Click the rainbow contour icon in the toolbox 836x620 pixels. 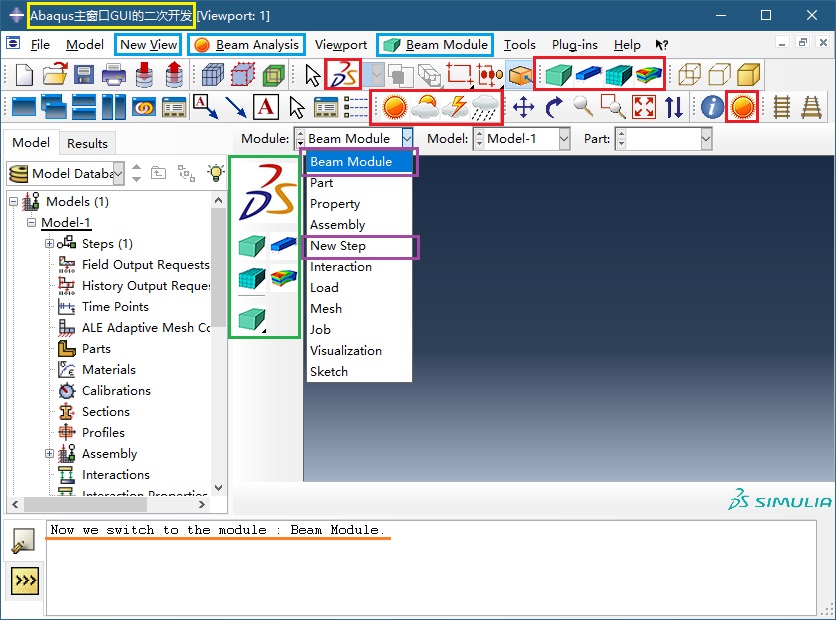pyautogui.click(x=283, y=277)
